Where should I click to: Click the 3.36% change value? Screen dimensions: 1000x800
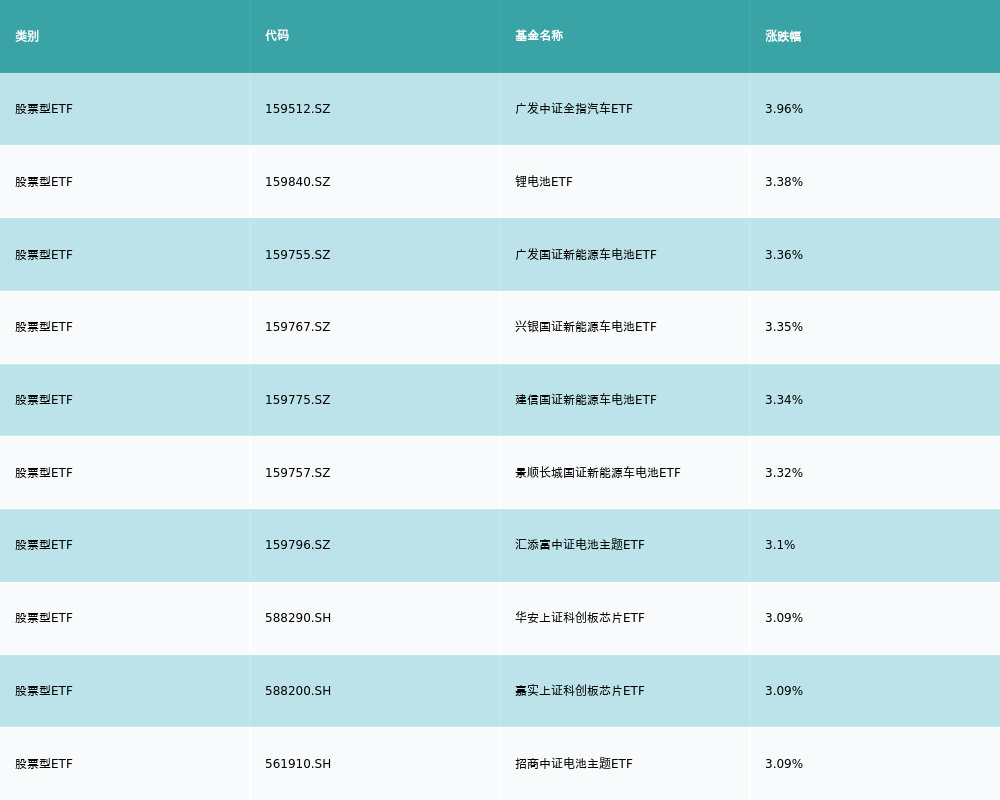[784, 255]
